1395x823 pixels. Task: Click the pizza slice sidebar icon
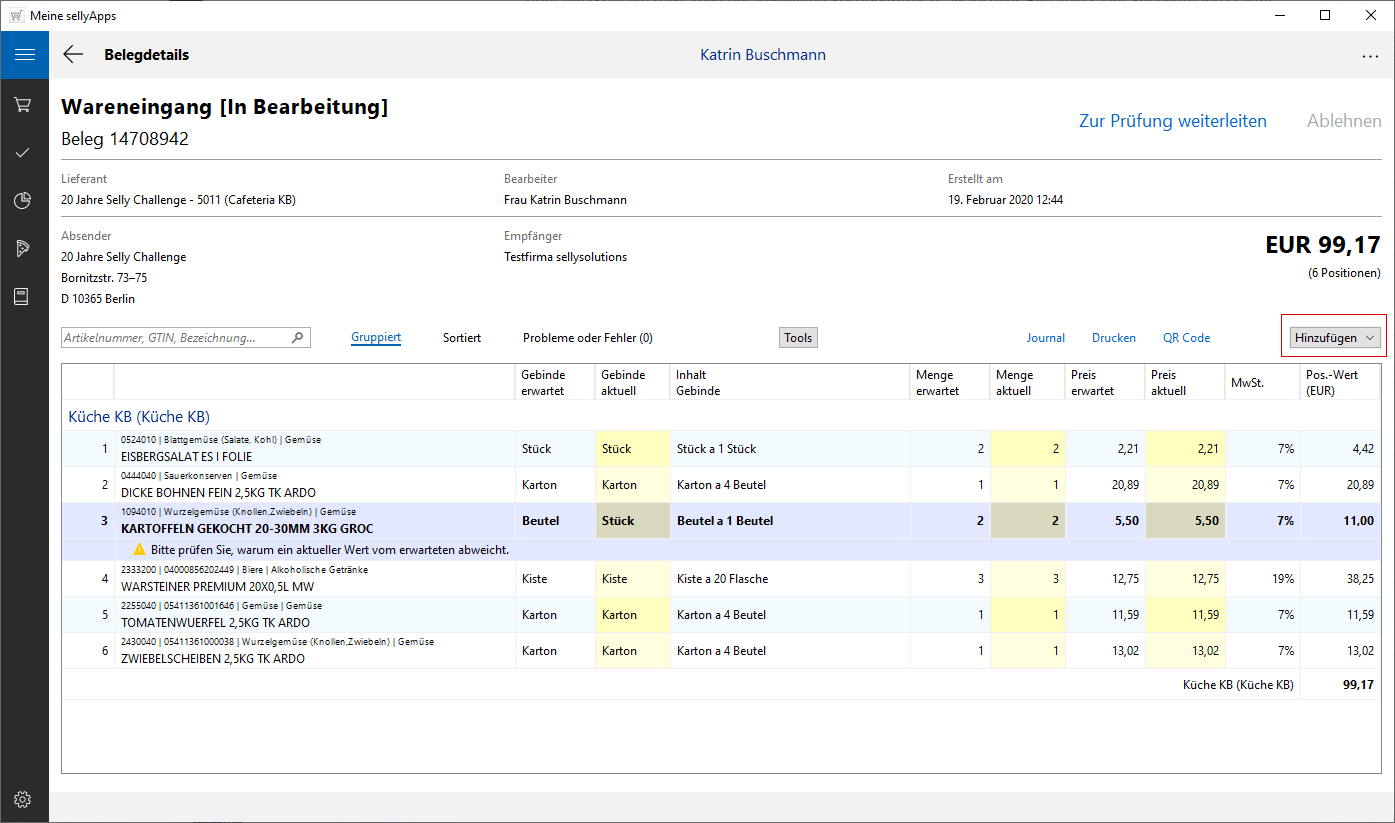24,248
